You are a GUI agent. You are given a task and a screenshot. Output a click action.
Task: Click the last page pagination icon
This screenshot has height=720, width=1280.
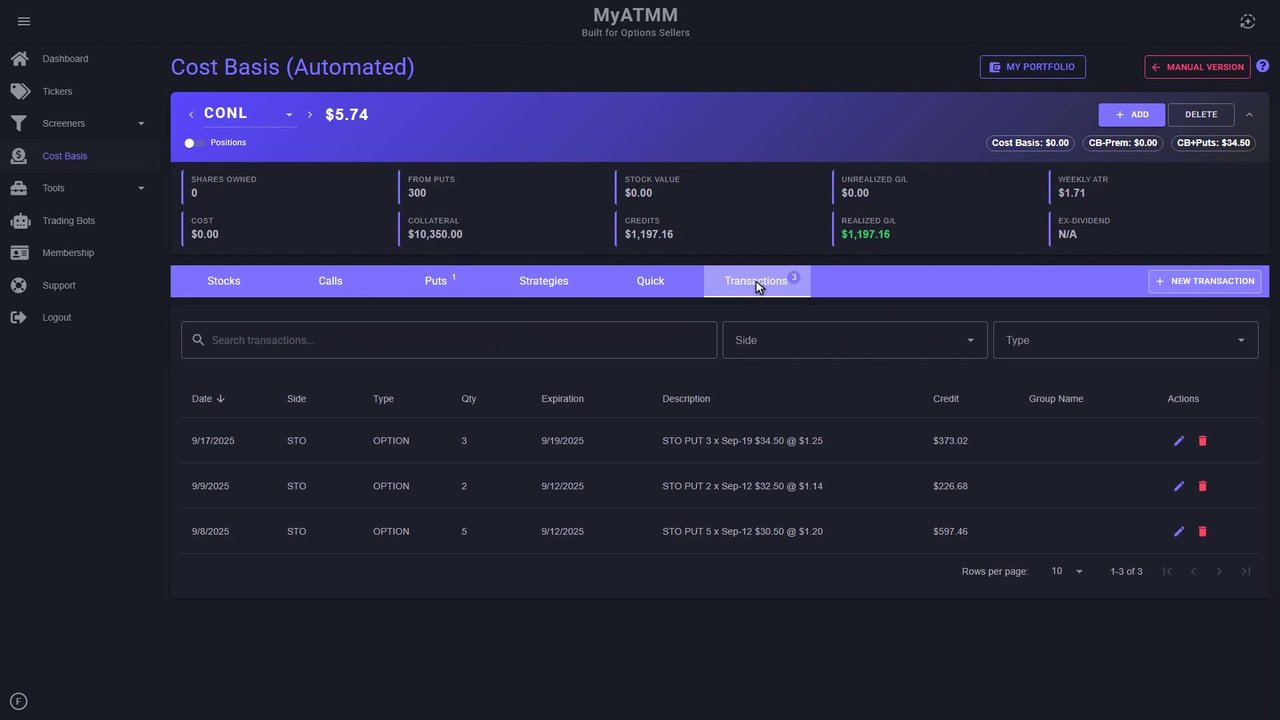coord(1246,571)
